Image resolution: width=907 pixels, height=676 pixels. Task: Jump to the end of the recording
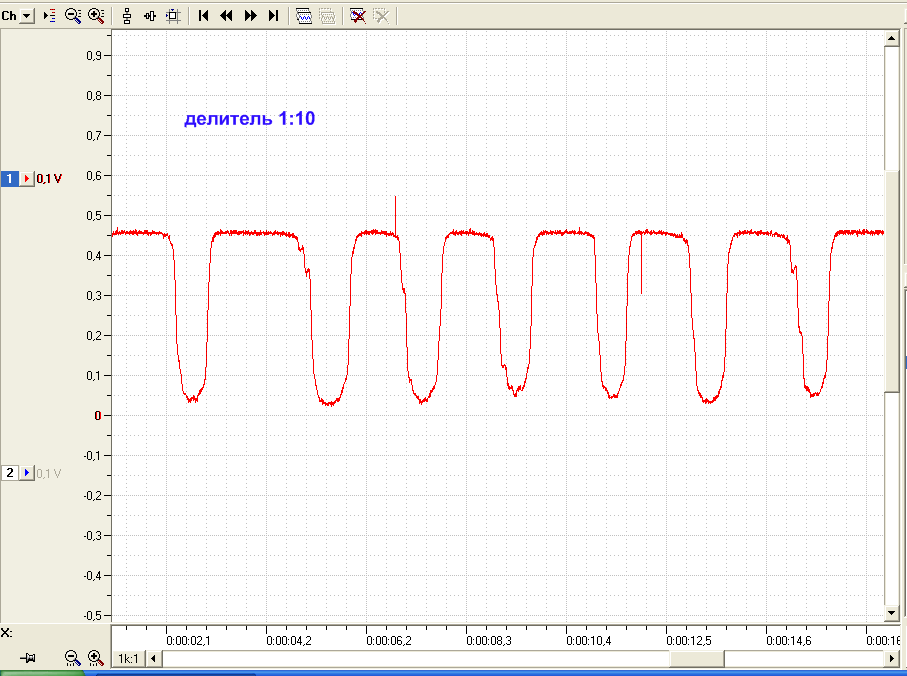[274, 16]
